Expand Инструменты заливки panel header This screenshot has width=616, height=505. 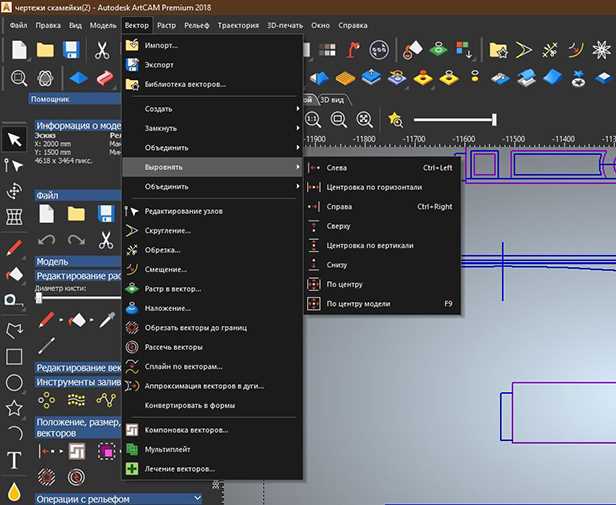(x=78, y=382)
